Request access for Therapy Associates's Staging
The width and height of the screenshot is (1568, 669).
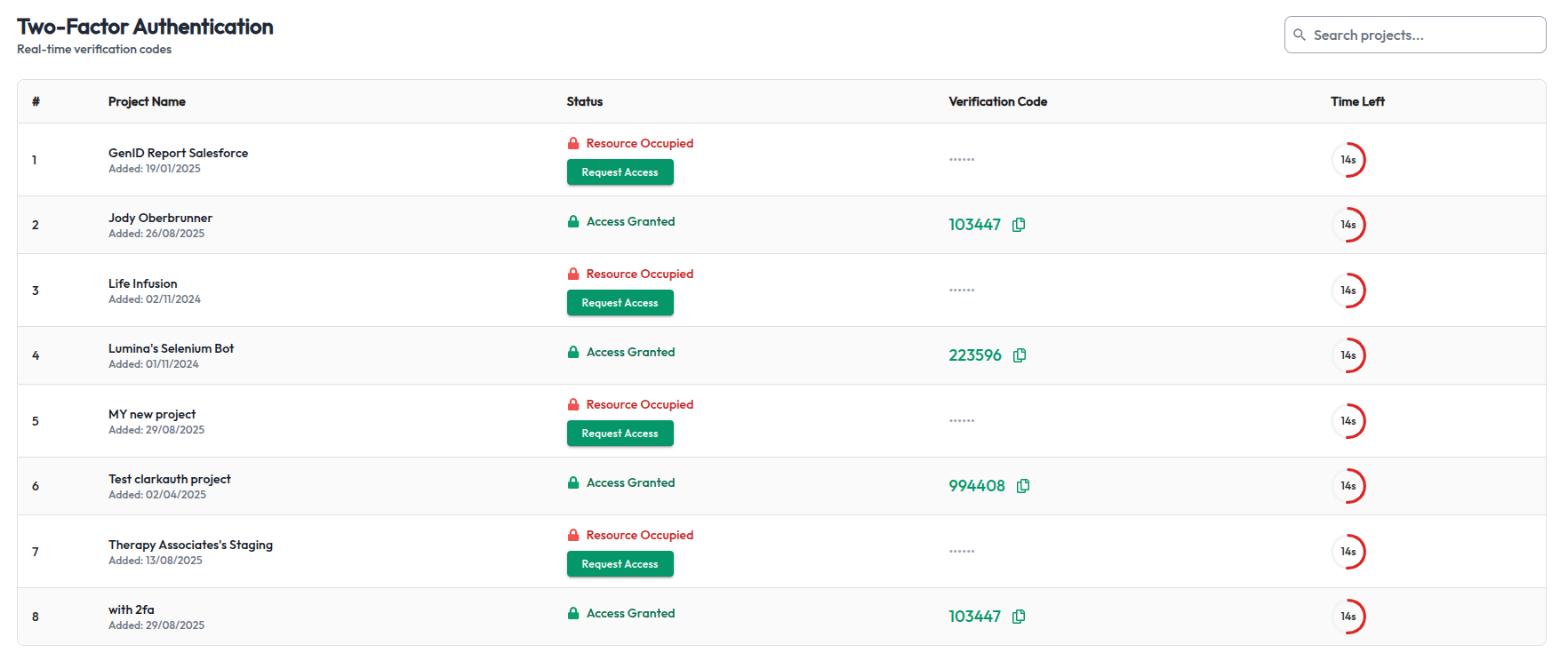click(x=620, y=564)
